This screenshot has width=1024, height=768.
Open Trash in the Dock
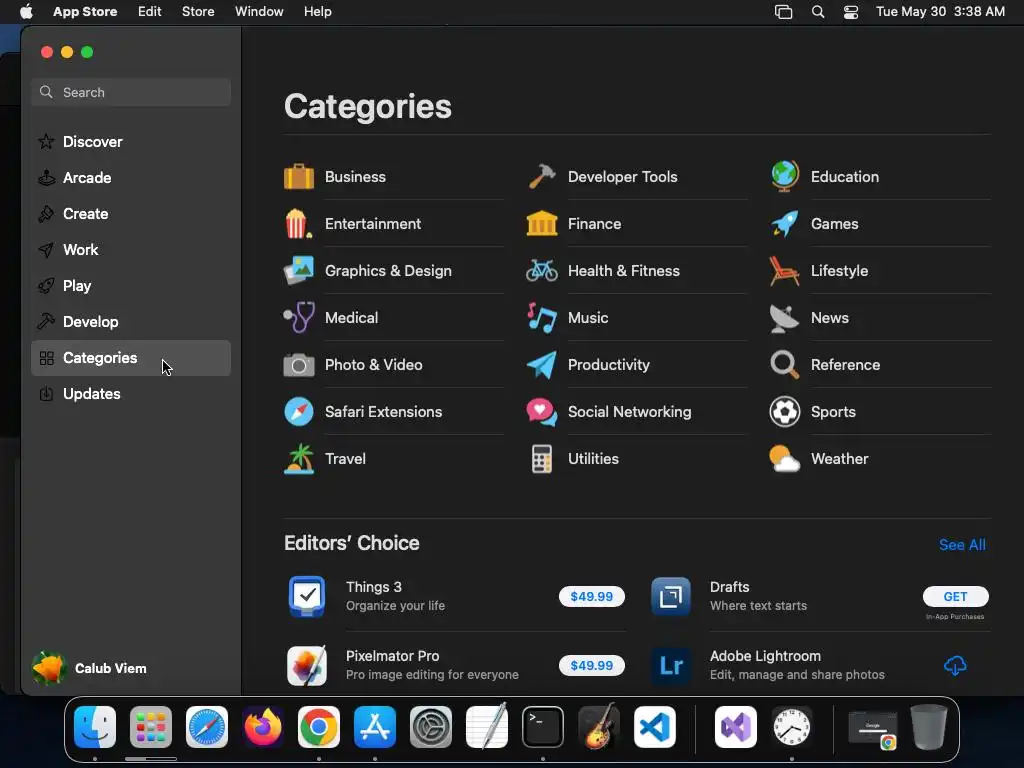pos(929,727)
